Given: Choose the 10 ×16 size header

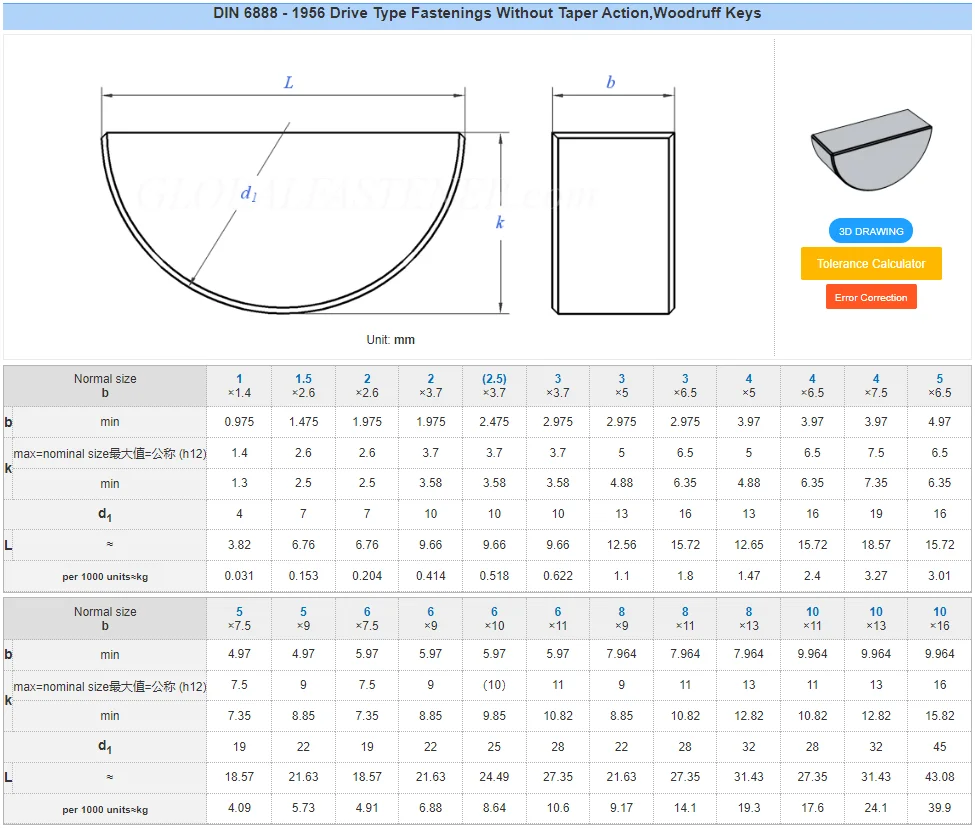Looking at the screenshot, I should pos(939,619).
